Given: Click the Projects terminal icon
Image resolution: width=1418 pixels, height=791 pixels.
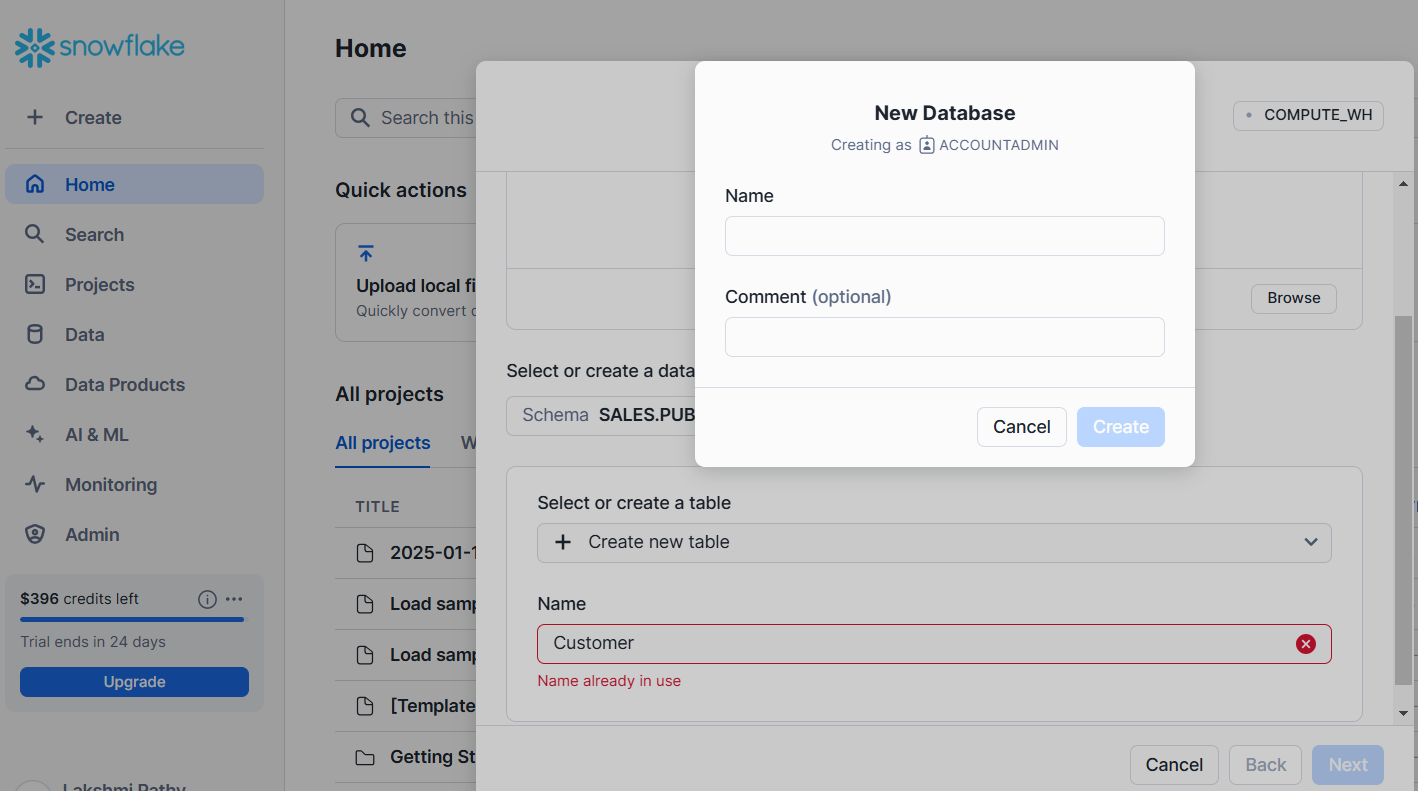Looking at the screenshot, I should pyautogui.click(x=35, y=284).
